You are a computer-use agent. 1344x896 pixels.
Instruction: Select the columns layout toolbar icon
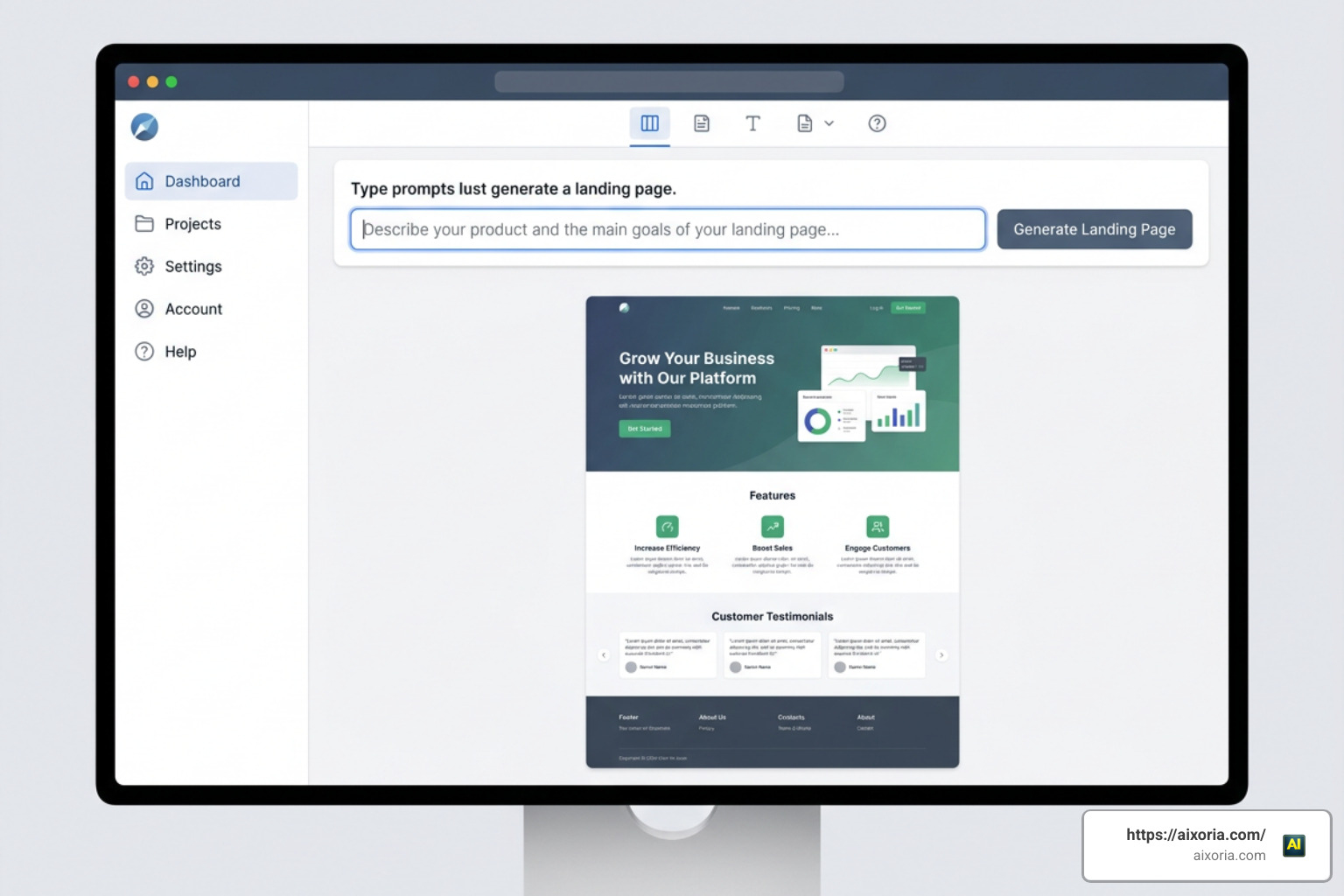pos(649,123)
